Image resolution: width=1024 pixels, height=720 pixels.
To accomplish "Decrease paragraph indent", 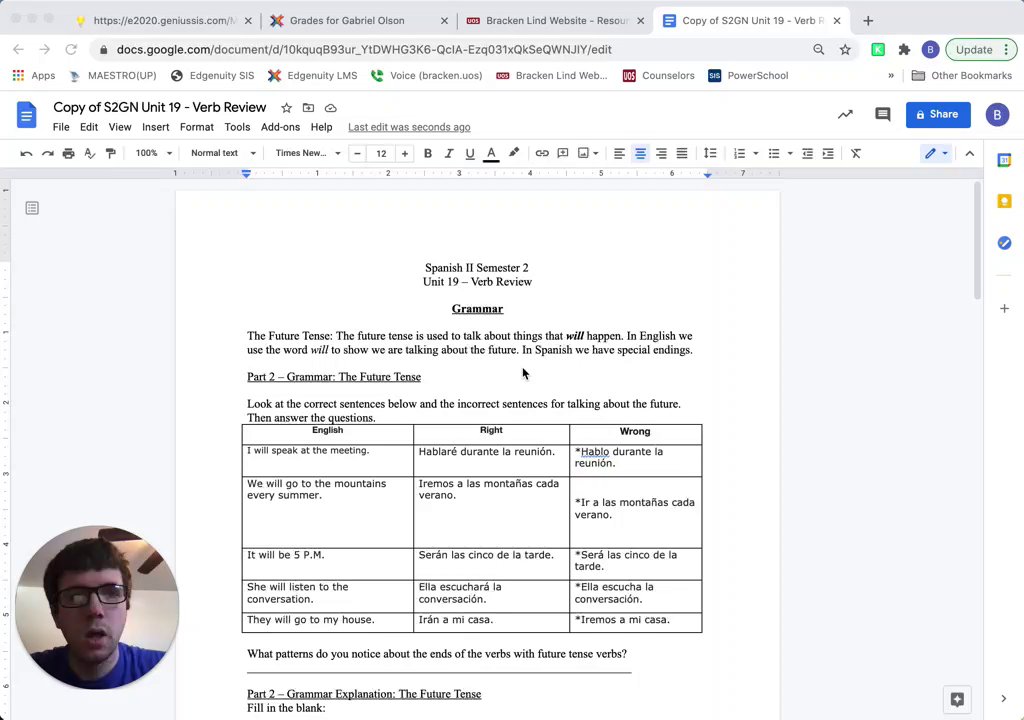I will click(x=807, y=154).
